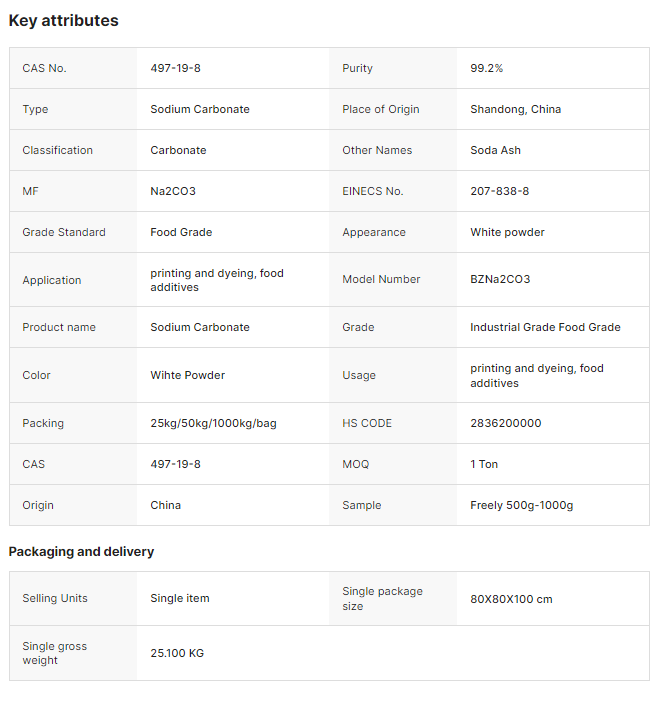Click the Food Grade standard value
This screenshot has width=664, height=701.
click(181, 232)
